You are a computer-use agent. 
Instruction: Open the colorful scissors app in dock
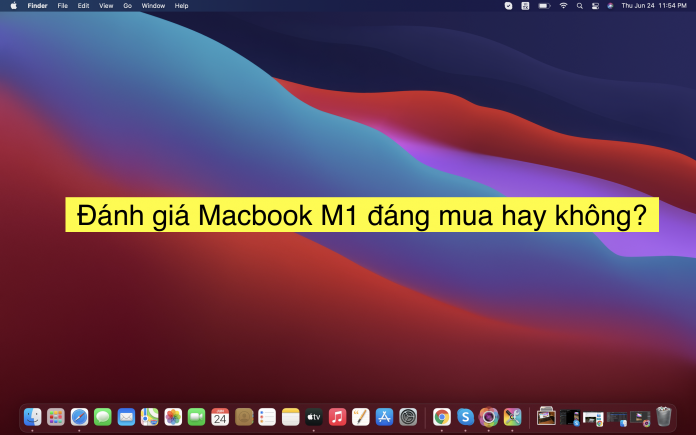(512, 417)
